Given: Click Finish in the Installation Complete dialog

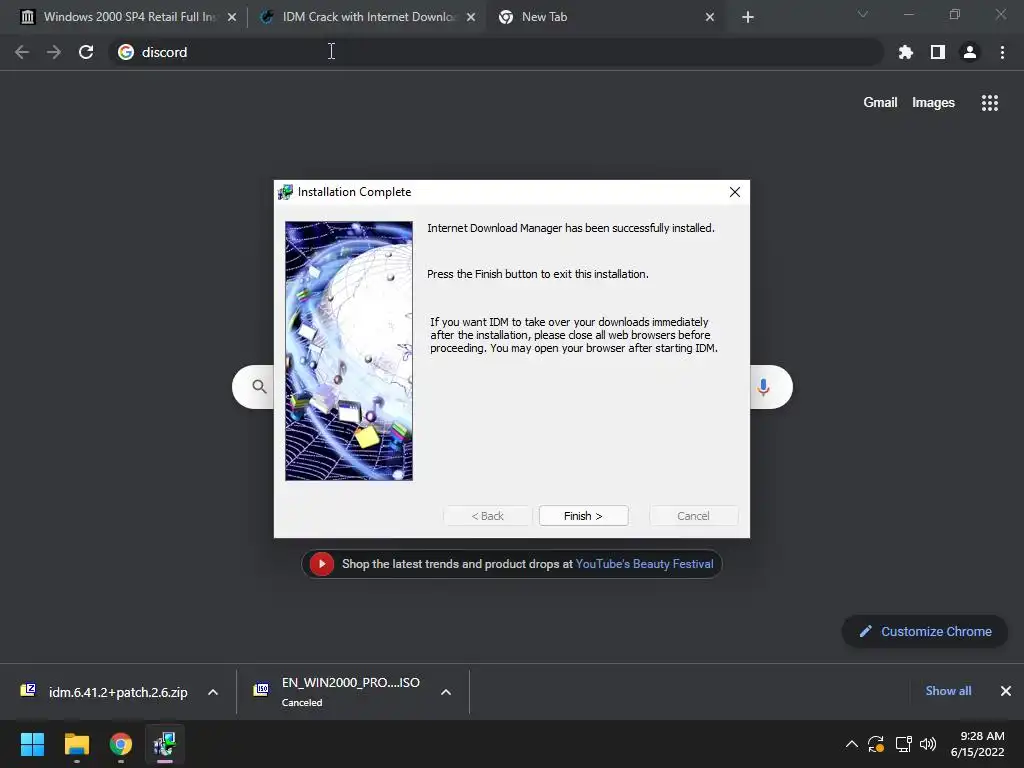Looking at the screenshot, I should (583, 516).
